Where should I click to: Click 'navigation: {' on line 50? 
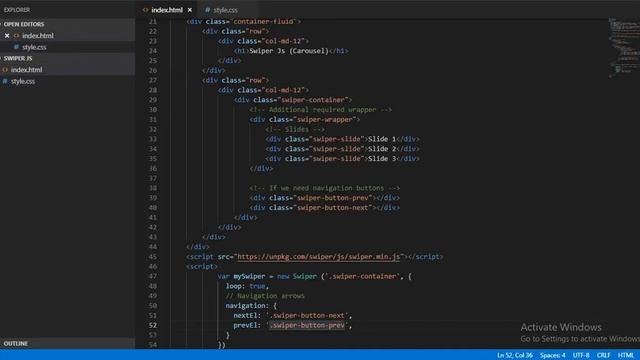click(251, 306)
